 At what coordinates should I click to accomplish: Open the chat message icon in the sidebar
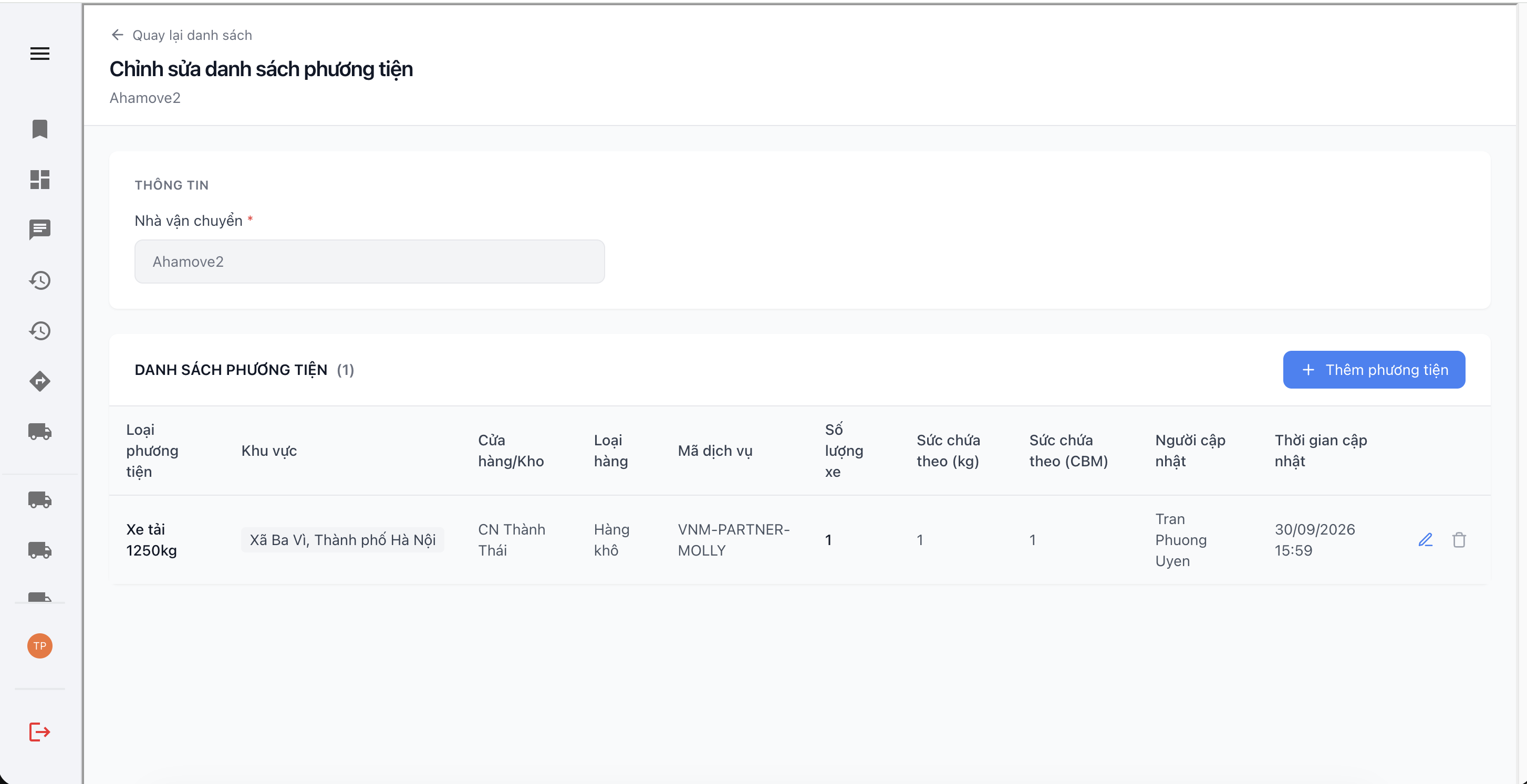pos(40,229)
